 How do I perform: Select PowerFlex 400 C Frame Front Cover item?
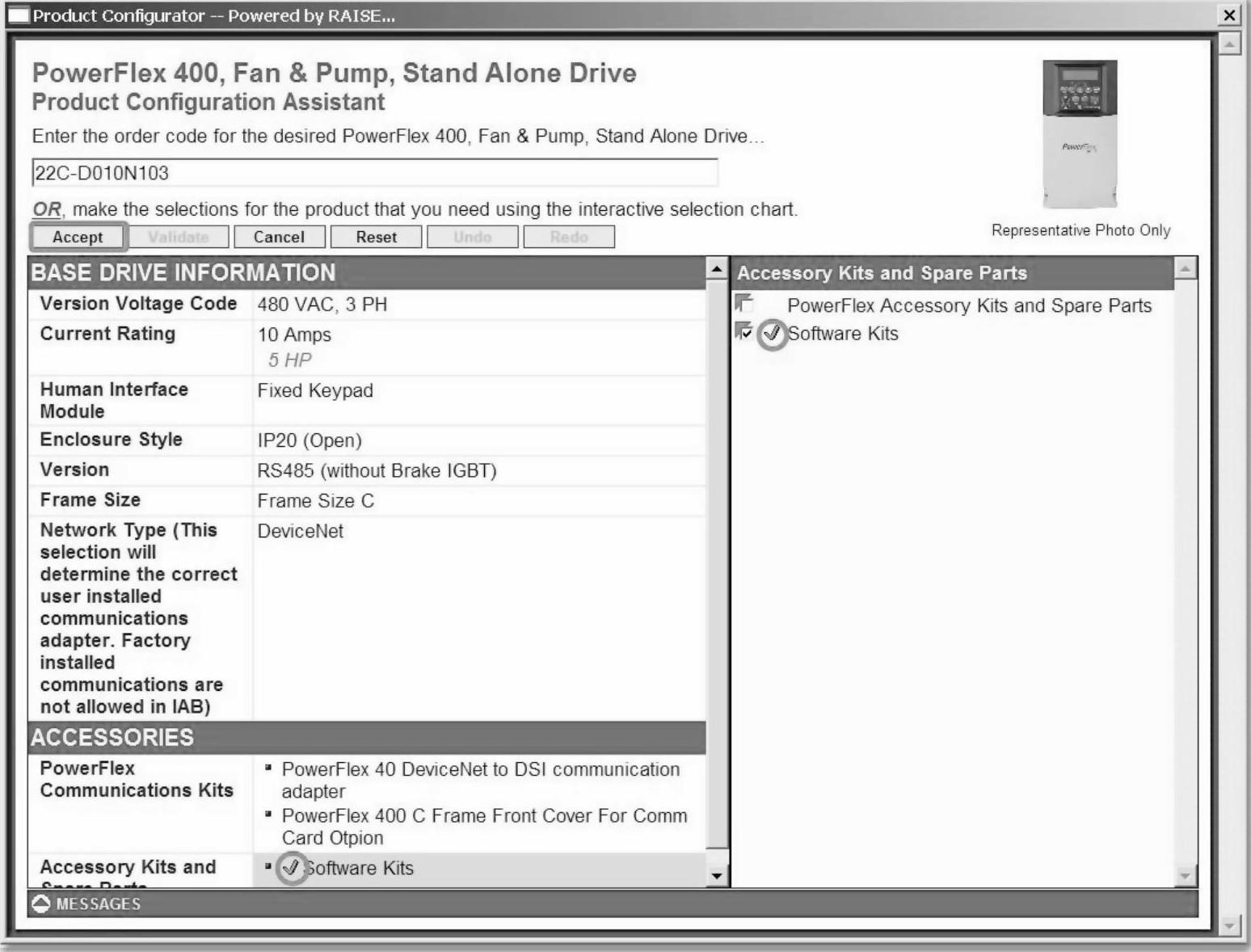[484, 827]
